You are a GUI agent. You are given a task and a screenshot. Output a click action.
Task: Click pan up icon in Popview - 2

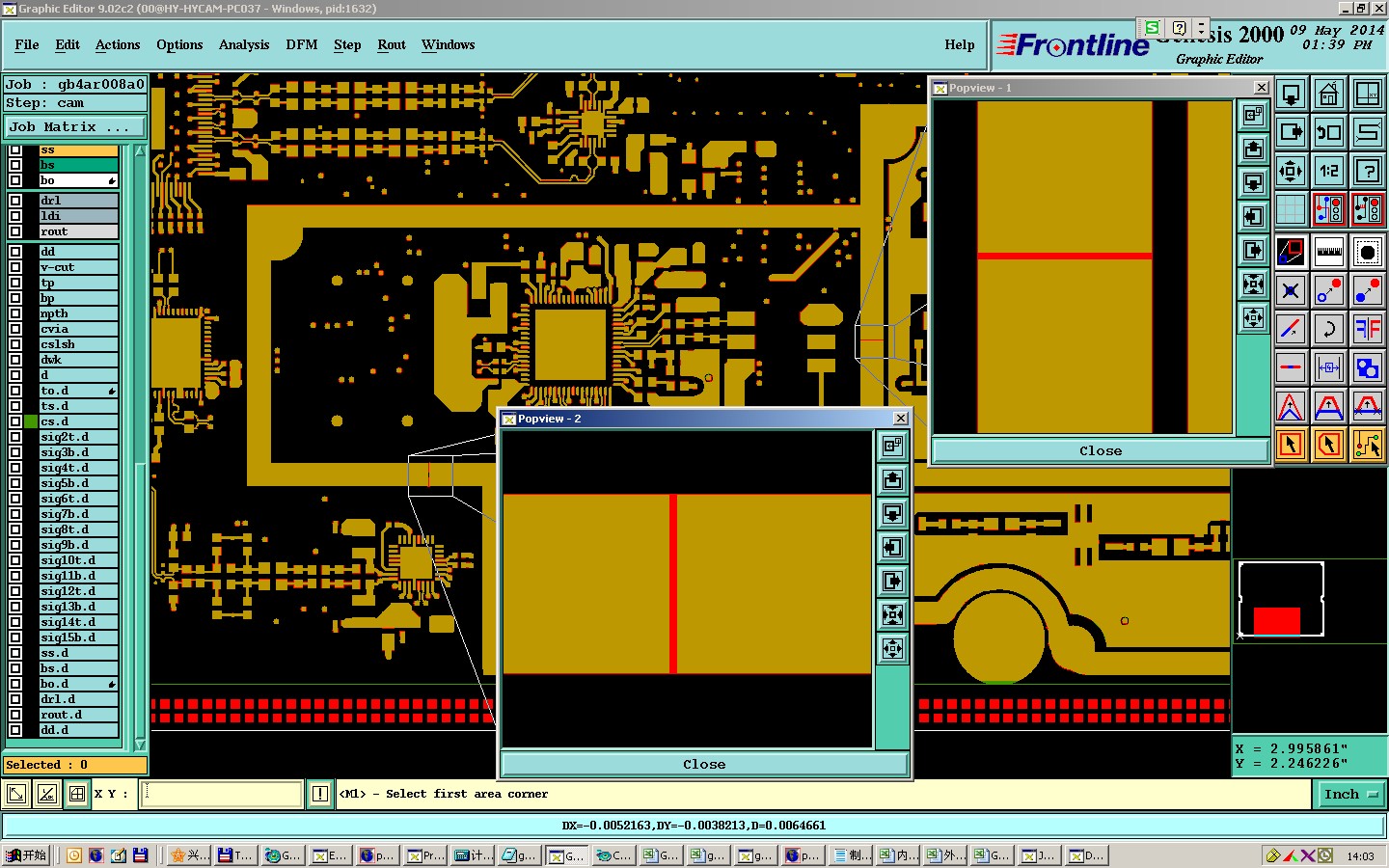[x=893, y=479]
